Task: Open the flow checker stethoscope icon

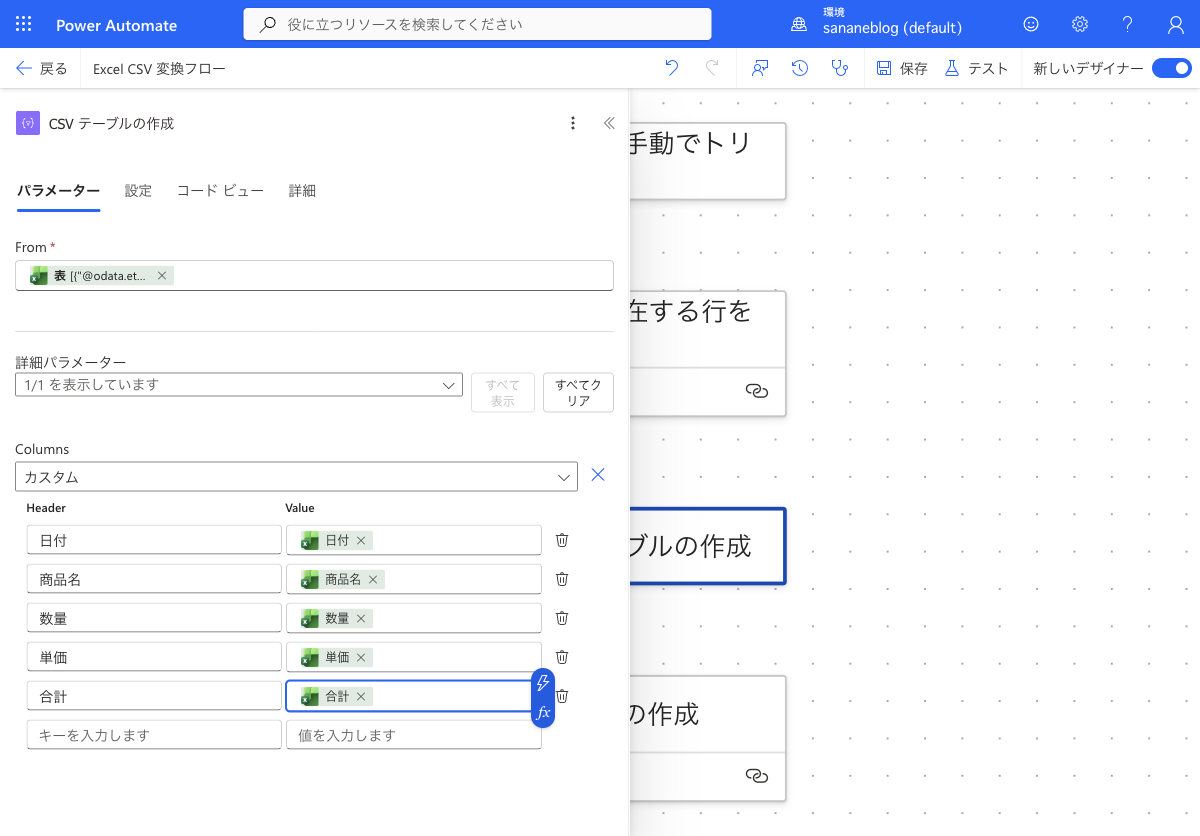Action: pos(840,68)
